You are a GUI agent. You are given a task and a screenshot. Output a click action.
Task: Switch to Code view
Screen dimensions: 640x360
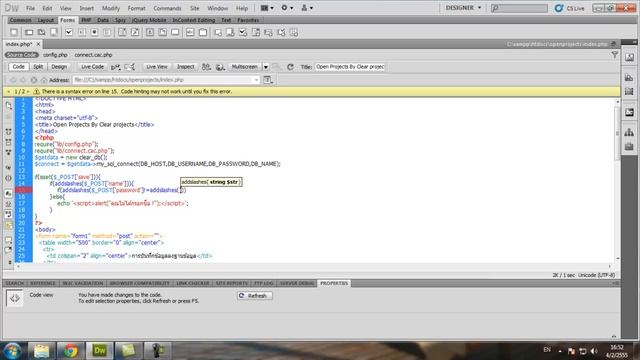coord(18,67)
